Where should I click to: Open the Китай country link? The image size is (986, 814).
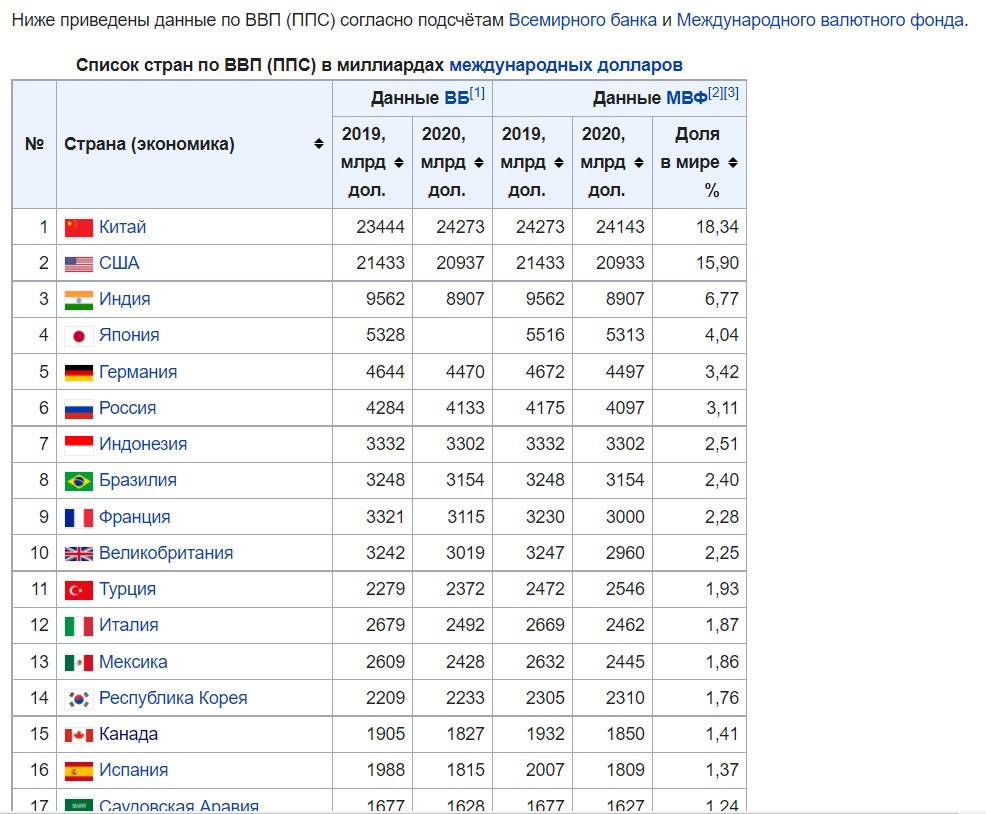pyautogui.click(x=123, y=227)
